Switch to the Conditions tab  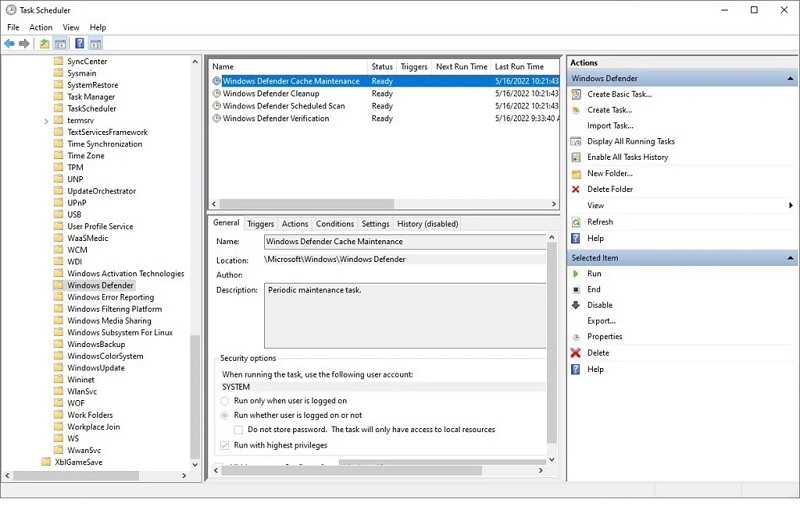335,224
